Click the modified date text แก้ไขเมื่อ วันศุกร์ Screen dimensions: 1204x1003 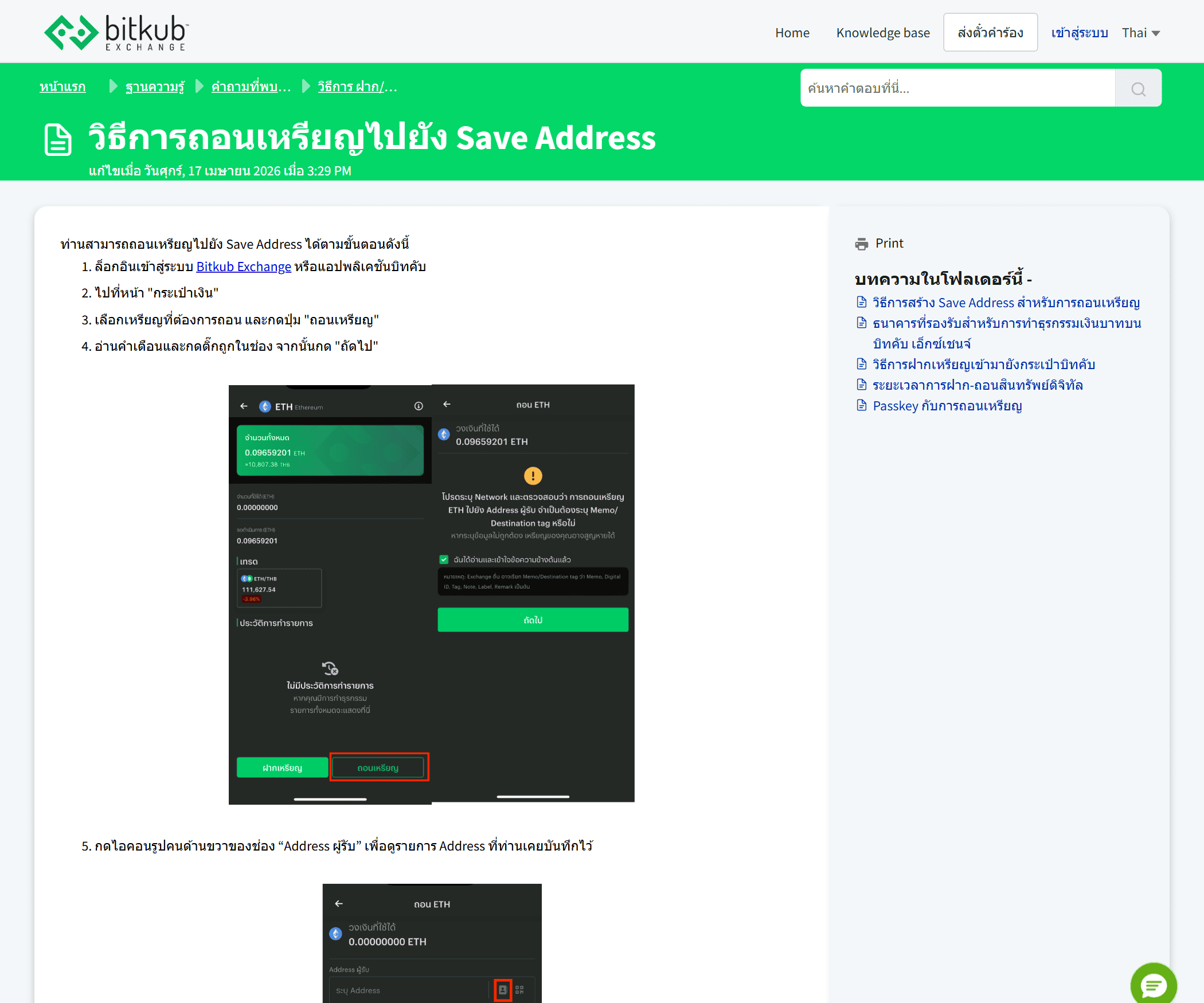(x=220, y=171)
